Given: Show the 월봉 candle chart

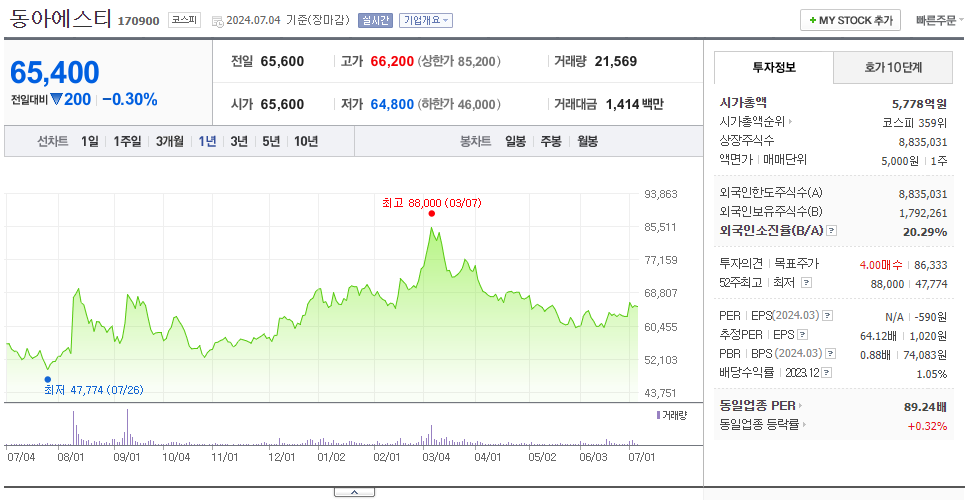Looking at the screenshot, I should tap(588, 141).
